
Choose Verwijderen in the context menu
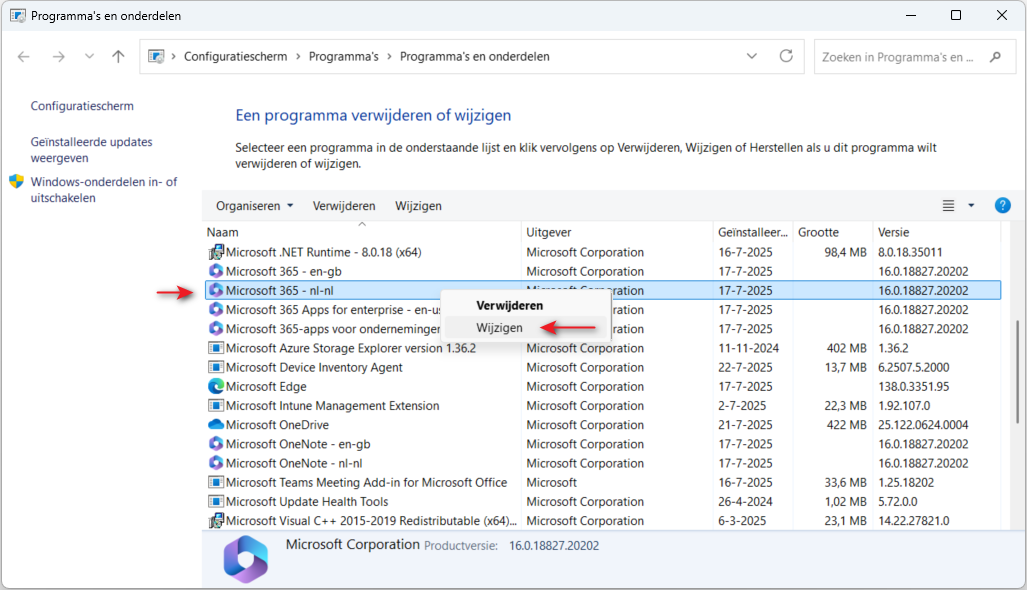(x=510, y=305)
